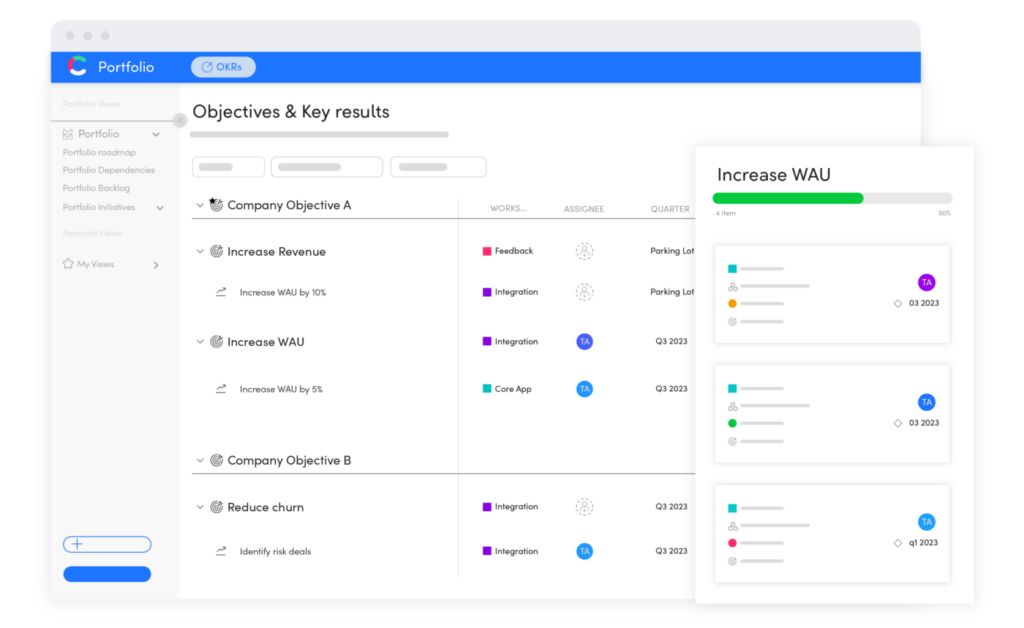The image size is (1024, 628).
Task: Open Portfolio roadmap from the sidebar
Action: coord(98,152)
